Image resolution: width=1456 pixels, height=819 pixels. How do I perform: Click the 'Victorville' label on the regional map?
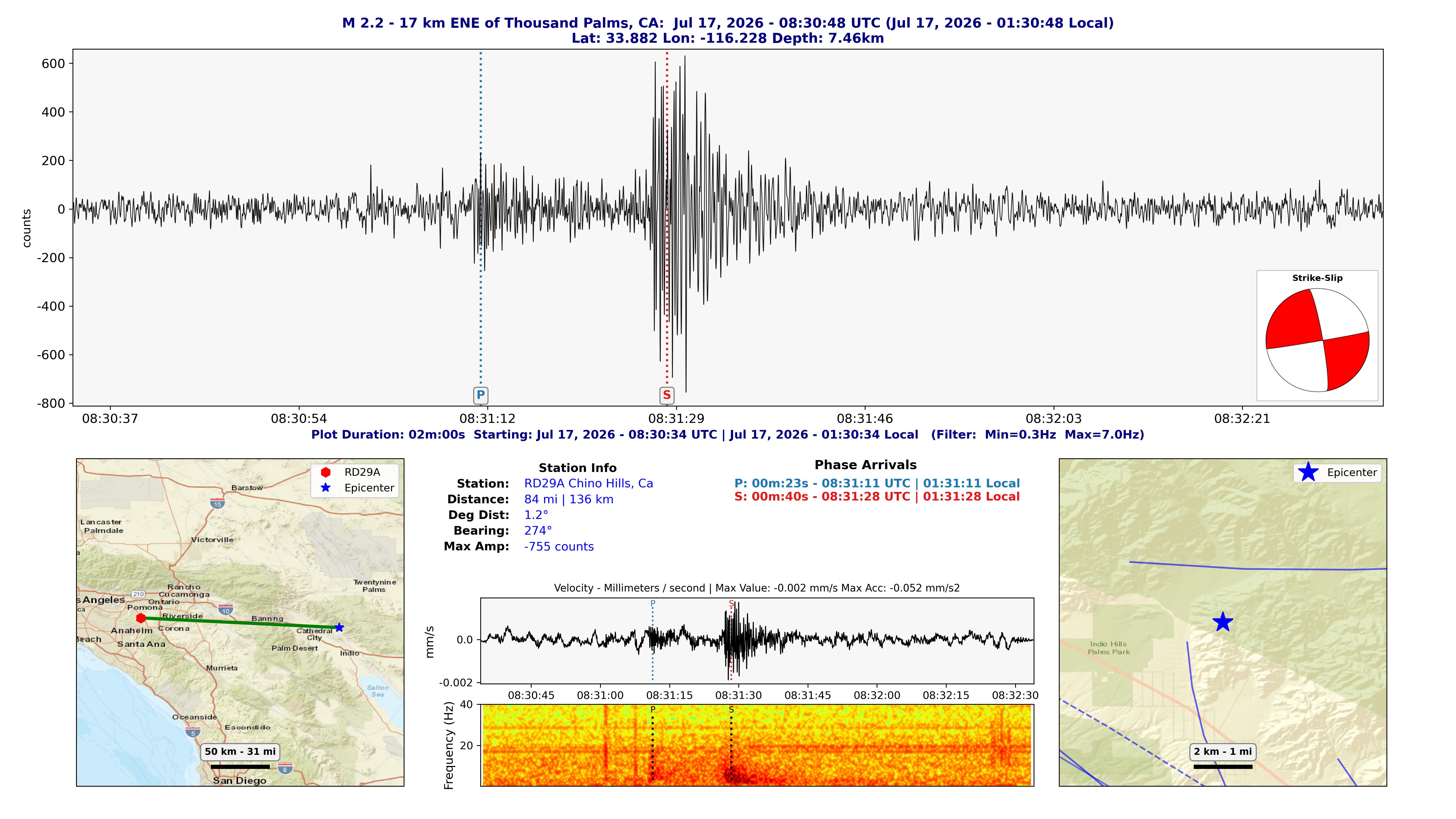pyautogui.click(x=212, y=540)
